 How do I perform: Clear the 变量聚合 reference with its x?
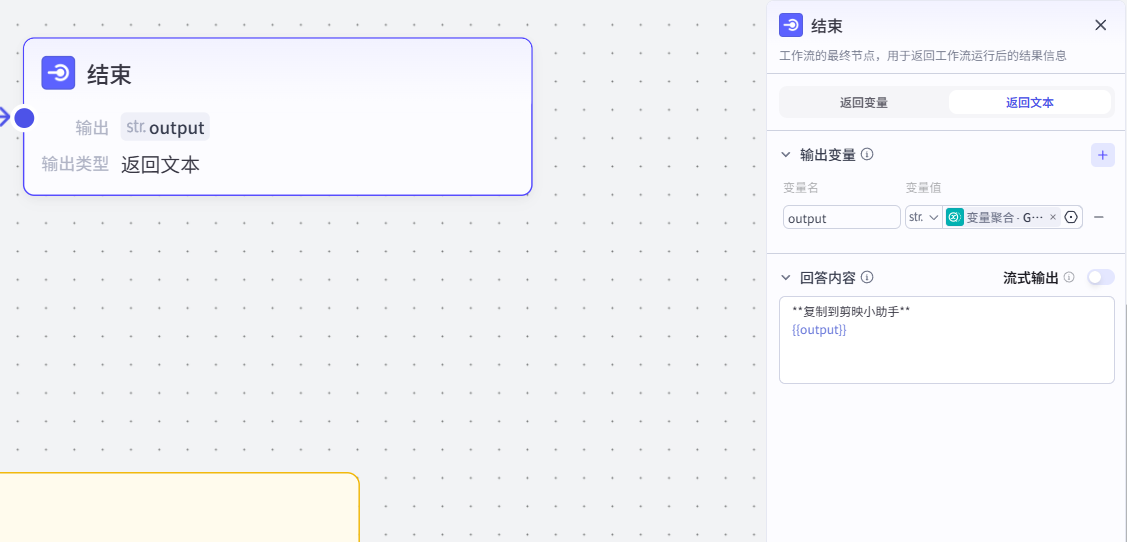pos(1052,217)
